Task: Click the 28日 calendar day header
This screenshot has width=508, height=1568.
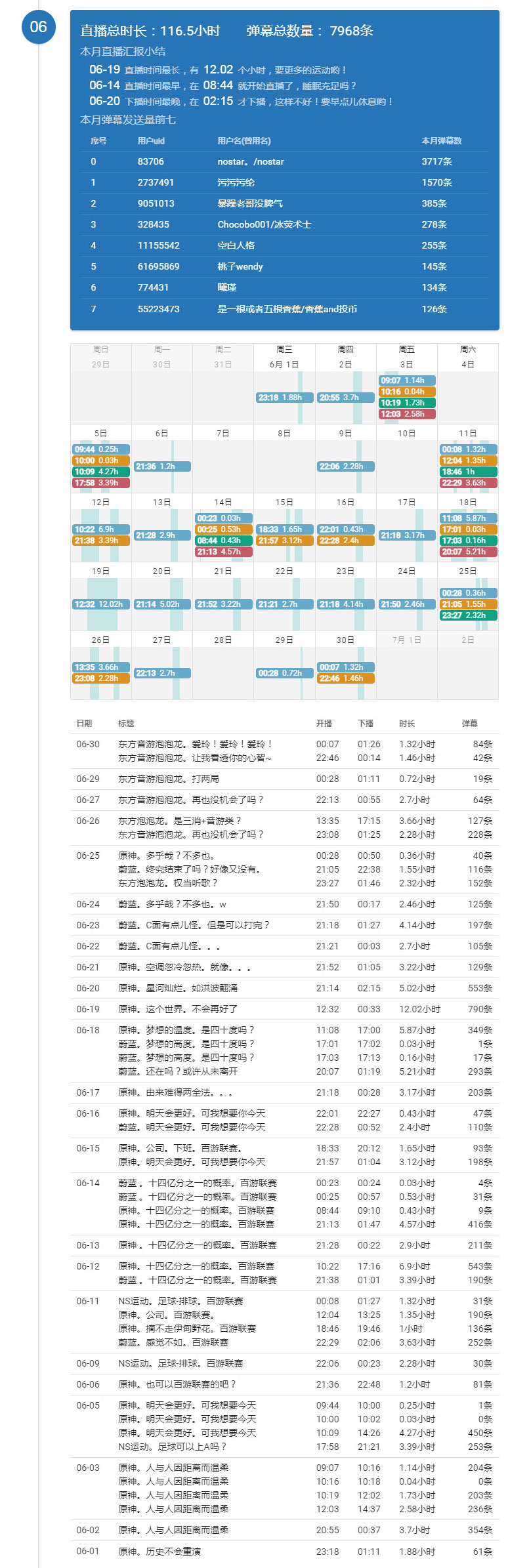Action: point(223,640)
